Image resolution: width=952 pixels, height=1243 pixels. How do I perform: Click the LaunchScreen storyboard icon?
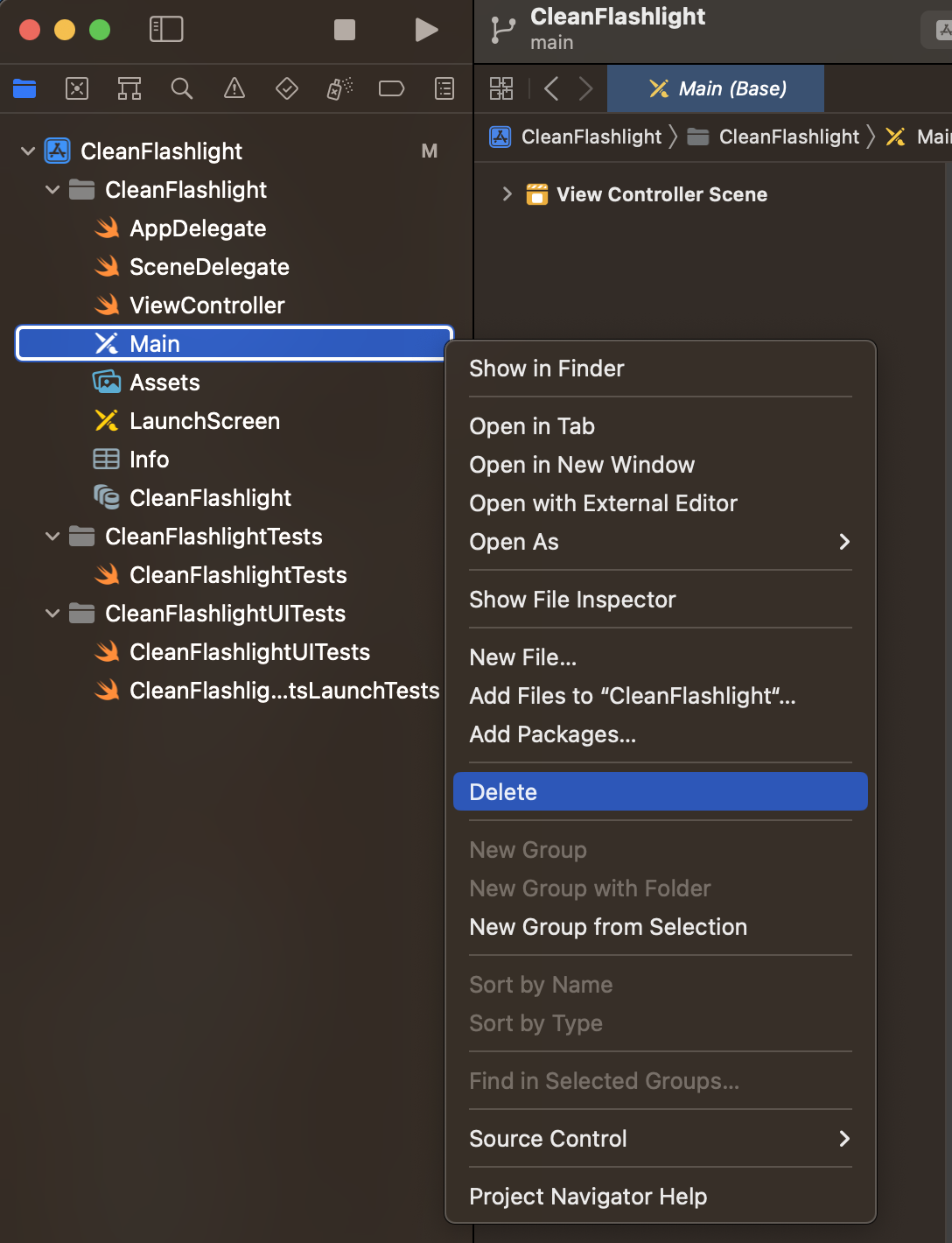pos(107,421)
